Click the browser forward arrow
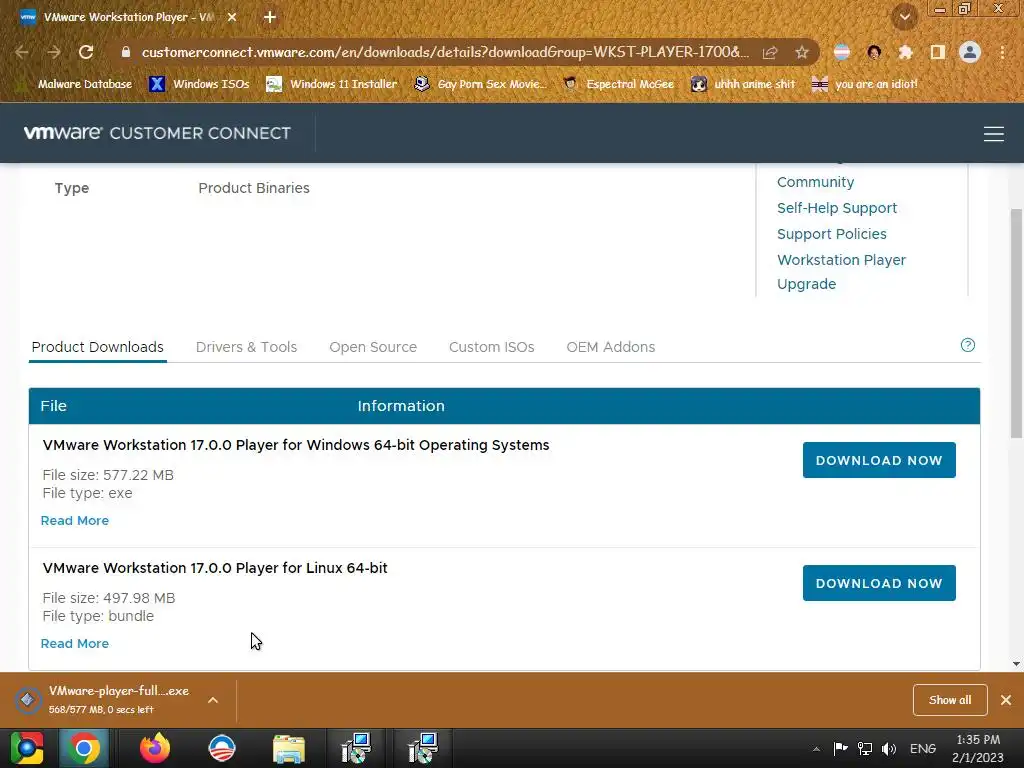 click(54, 52)
